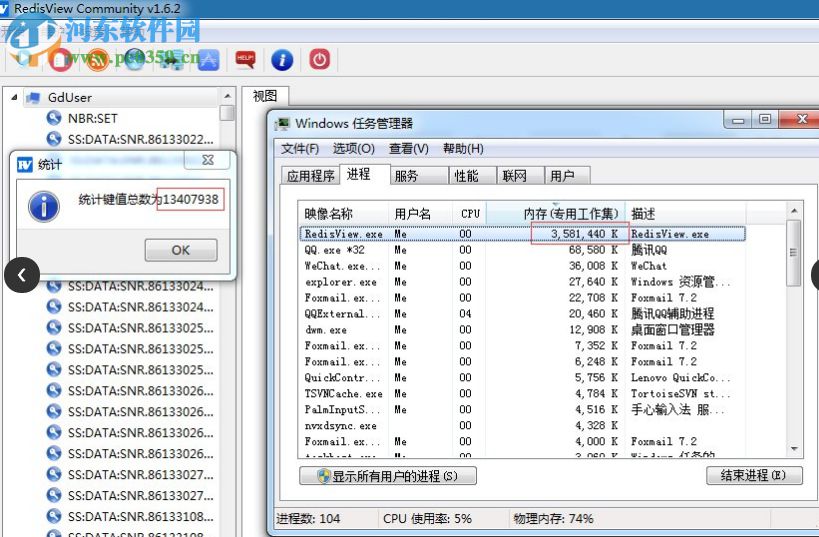Click the server sync toolbar icon
This screenshot has height=537, width=819.
click(x=172, y=60)
